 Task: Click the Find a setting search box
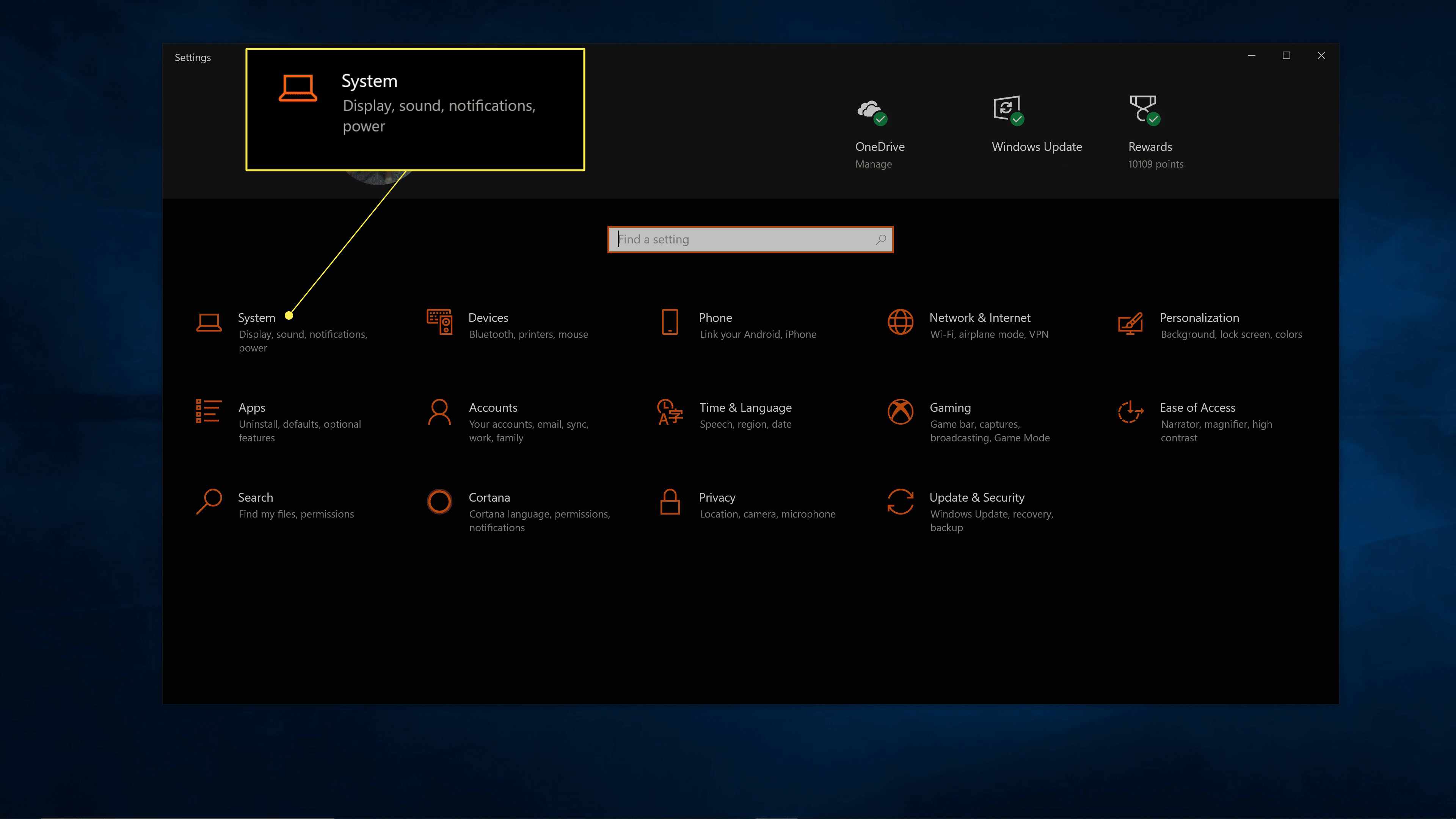(750, 239)
